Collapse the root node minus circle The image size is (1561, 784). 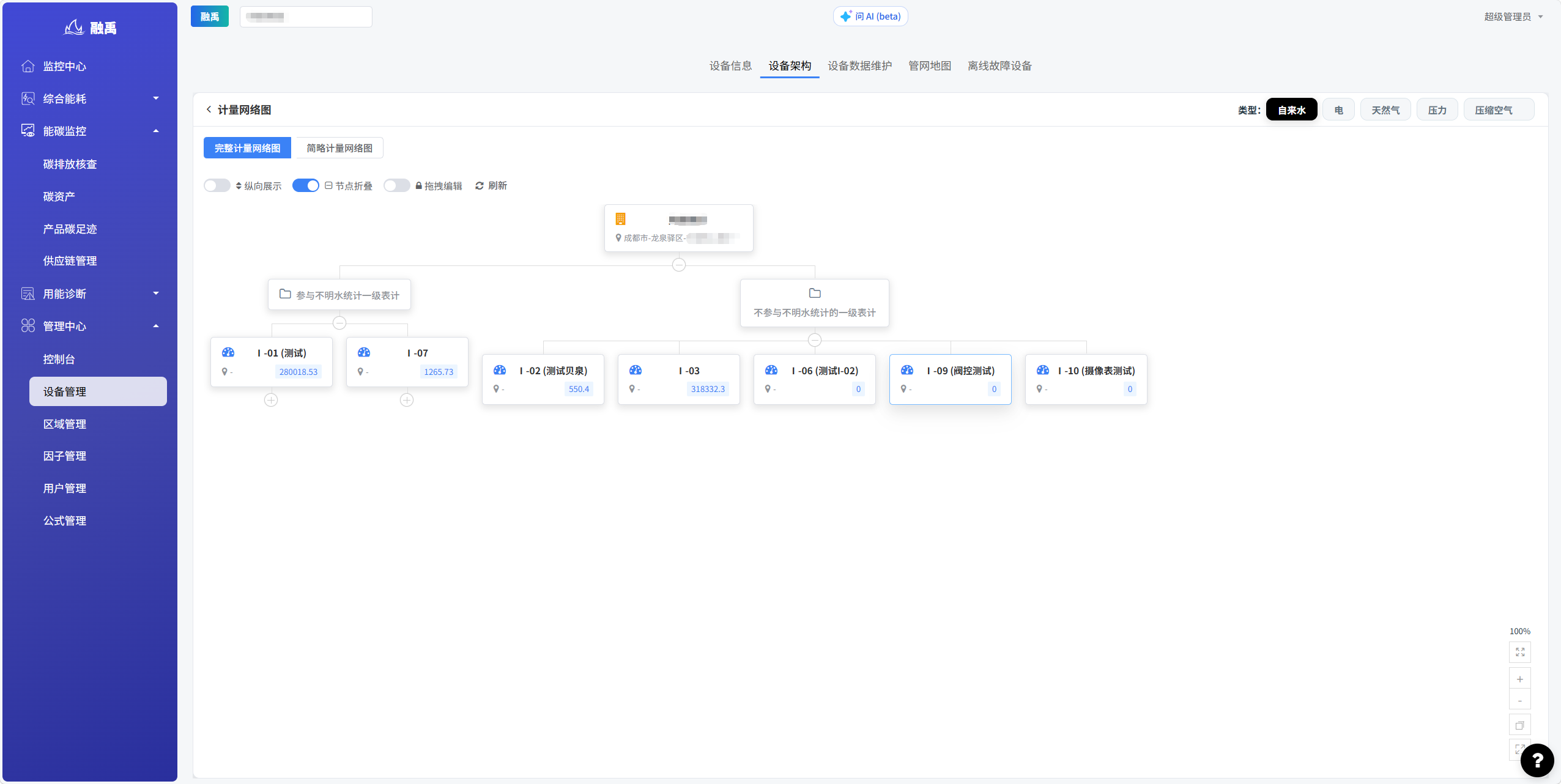678,265
